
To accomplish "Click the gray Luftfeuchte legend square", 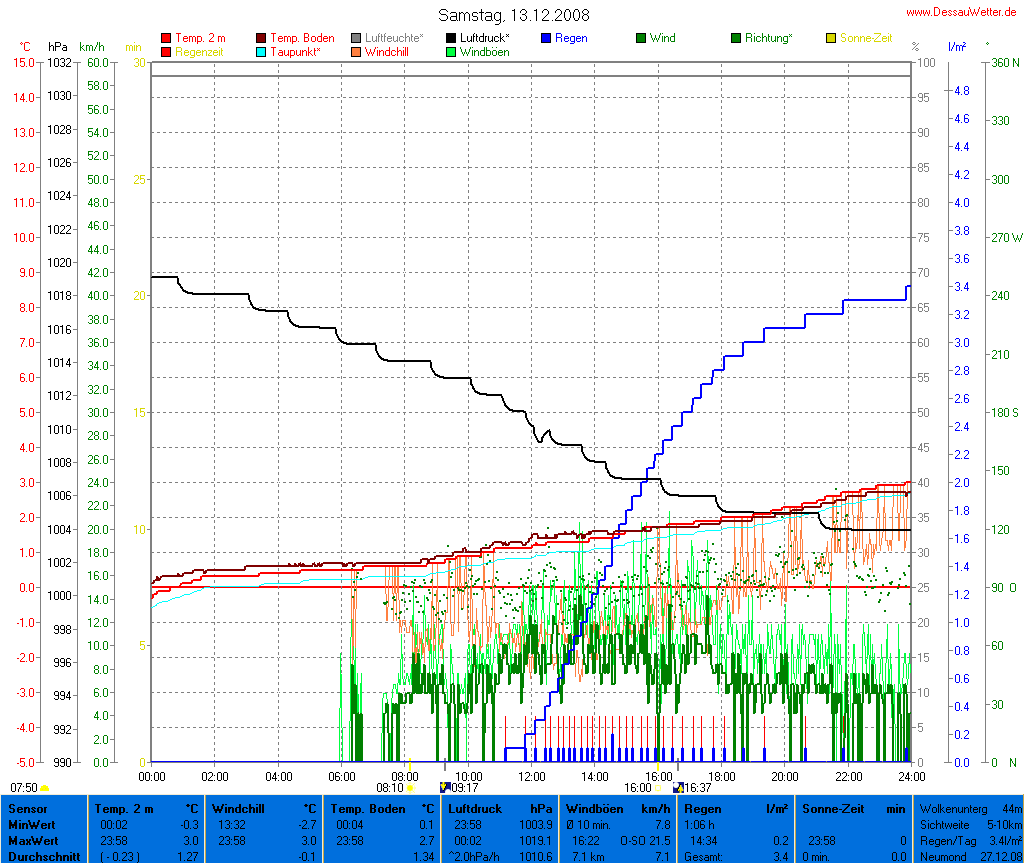I will 357,38.
